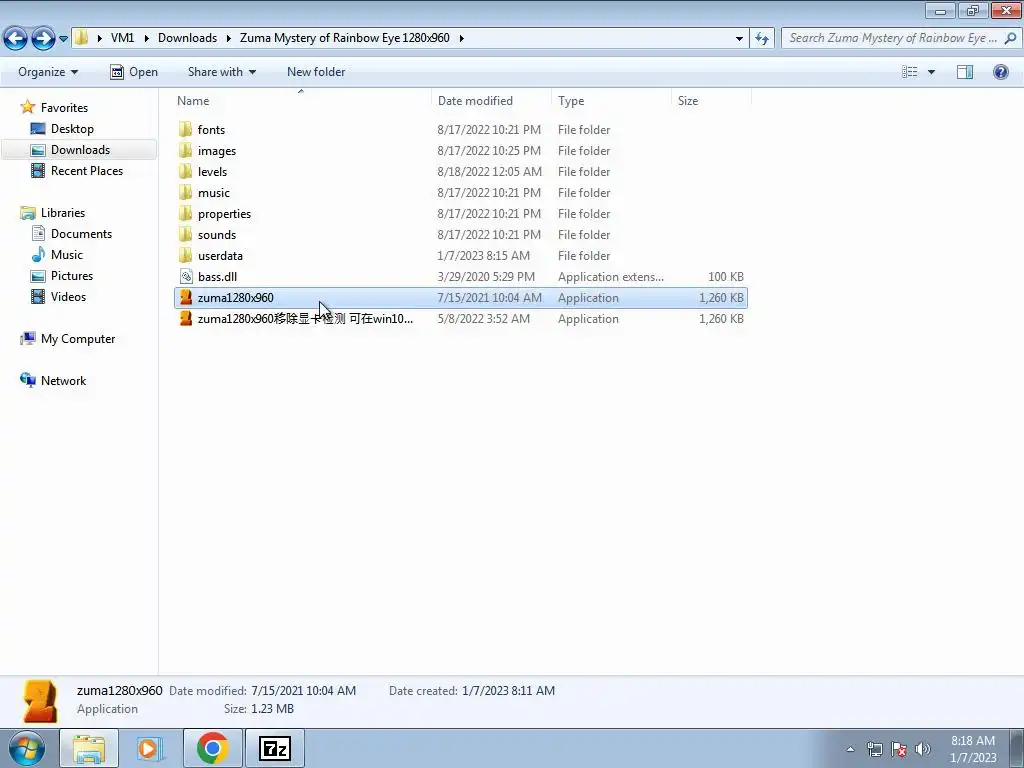The height and width of the screenshot is (768, 1024).
Task: Open the Videos library
Action: [68, 296]
